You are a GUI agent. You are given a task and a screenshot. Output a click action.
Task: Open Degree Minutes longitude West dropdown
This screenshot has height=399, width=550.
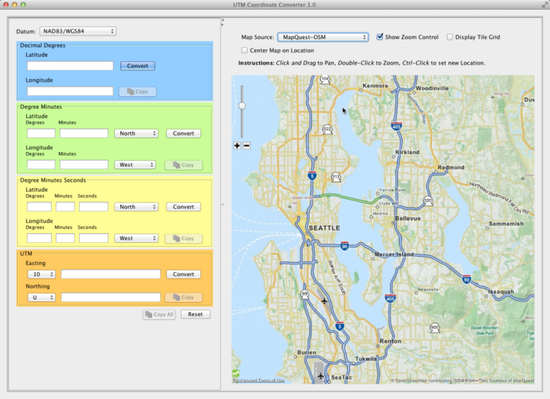click(135, 165)
